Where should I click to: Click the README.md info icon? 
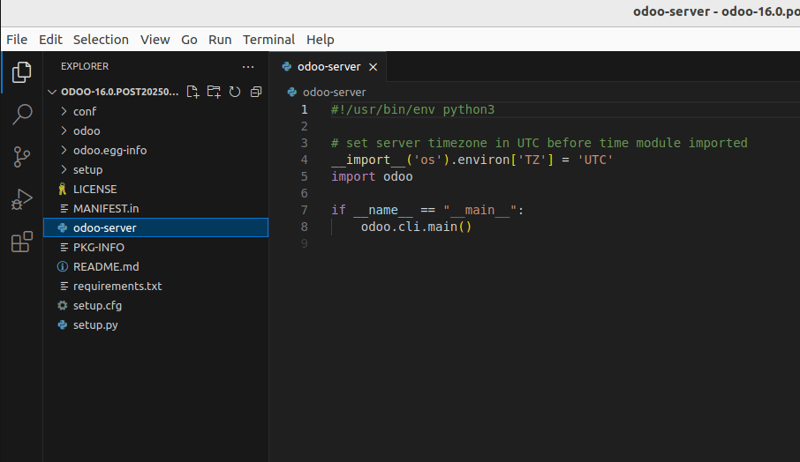click(62, 267)
